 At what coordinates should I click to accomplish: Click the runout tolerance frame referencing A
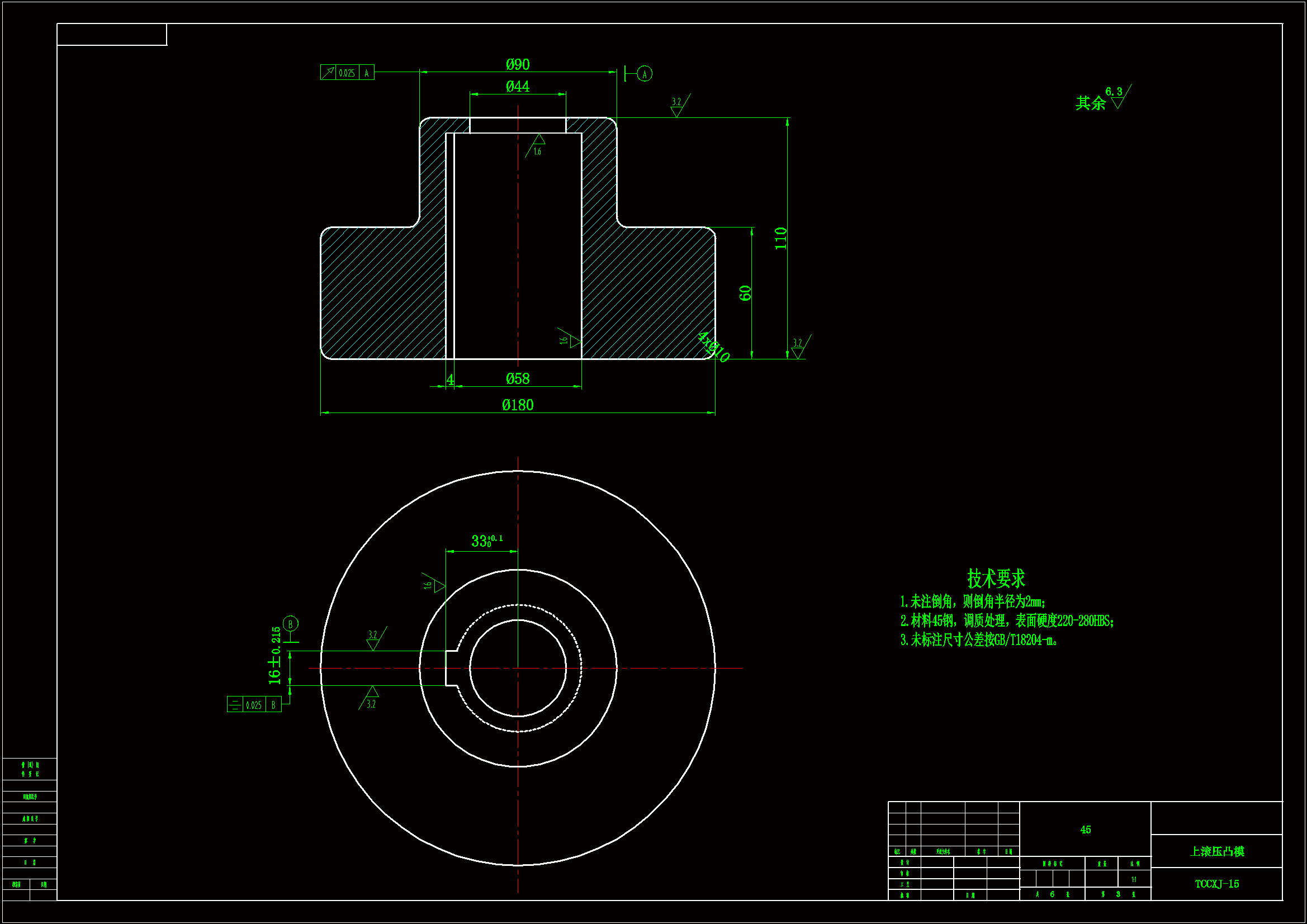pos(347,73)
